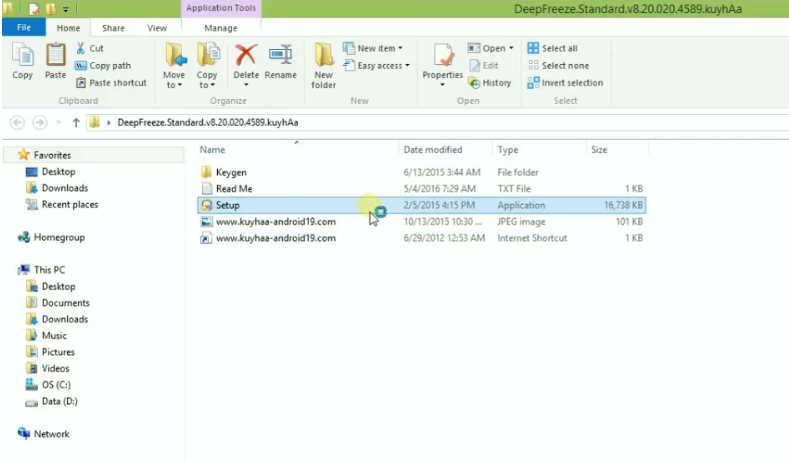Open the Move to dropdown arrow
The height and width of the screenshot is (461, 789).
pos(180,85)
